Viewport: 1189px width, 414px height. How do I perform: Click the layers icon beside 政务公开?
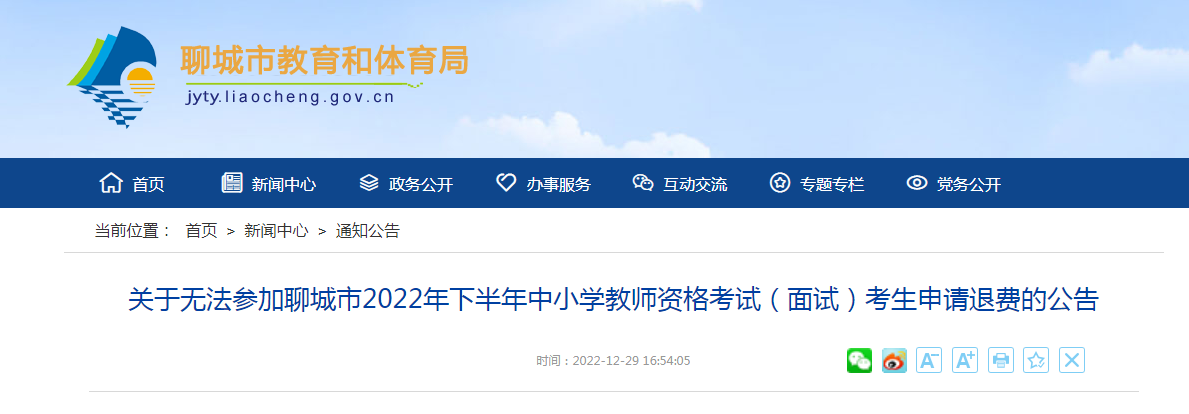(x=369, y=183)
